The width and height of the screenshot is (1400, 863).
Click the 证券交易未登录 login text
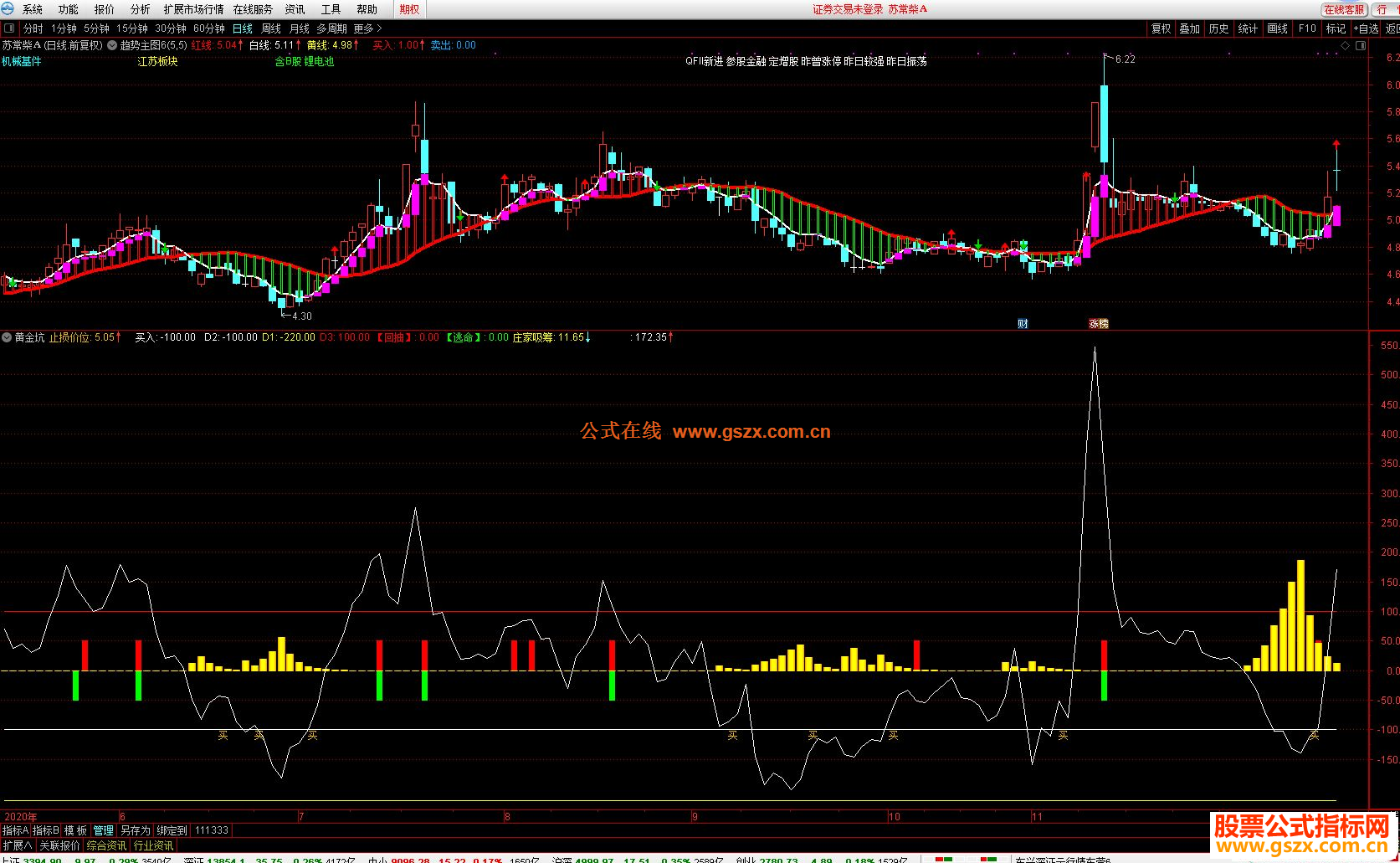848,9
